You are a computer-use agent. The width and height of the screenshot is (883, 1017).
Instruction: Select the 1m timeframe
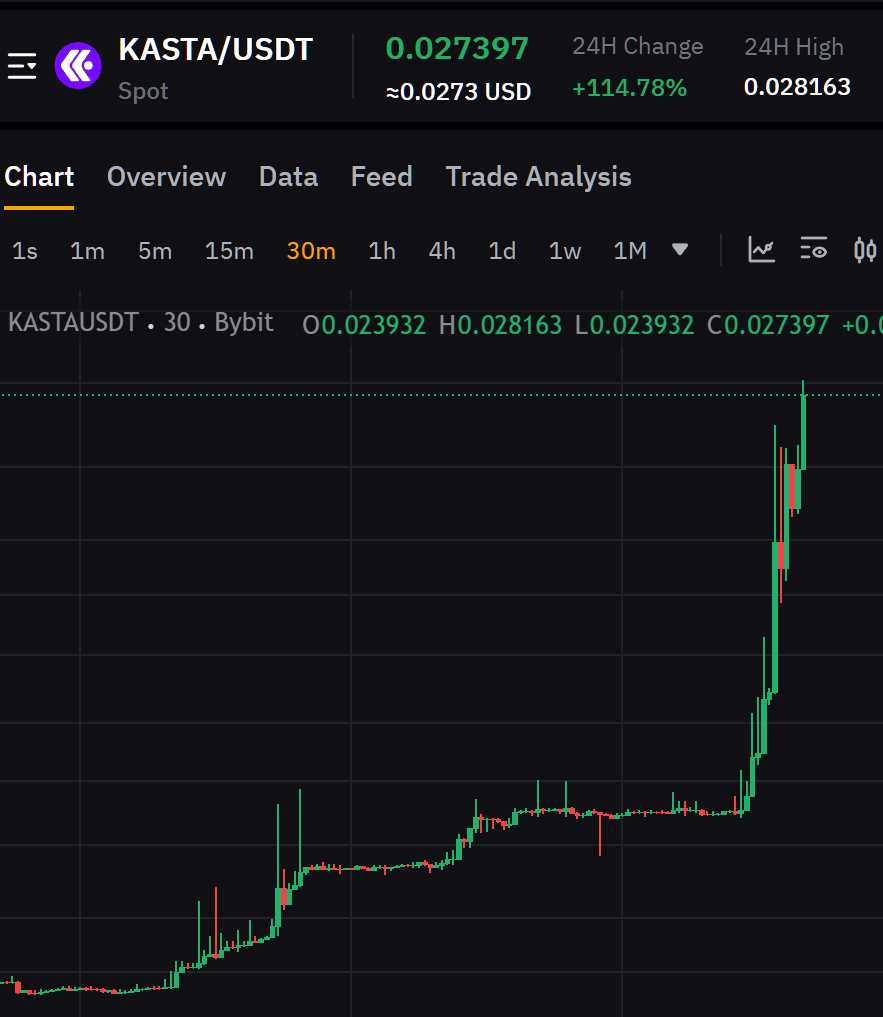click(x=87, y=251)
